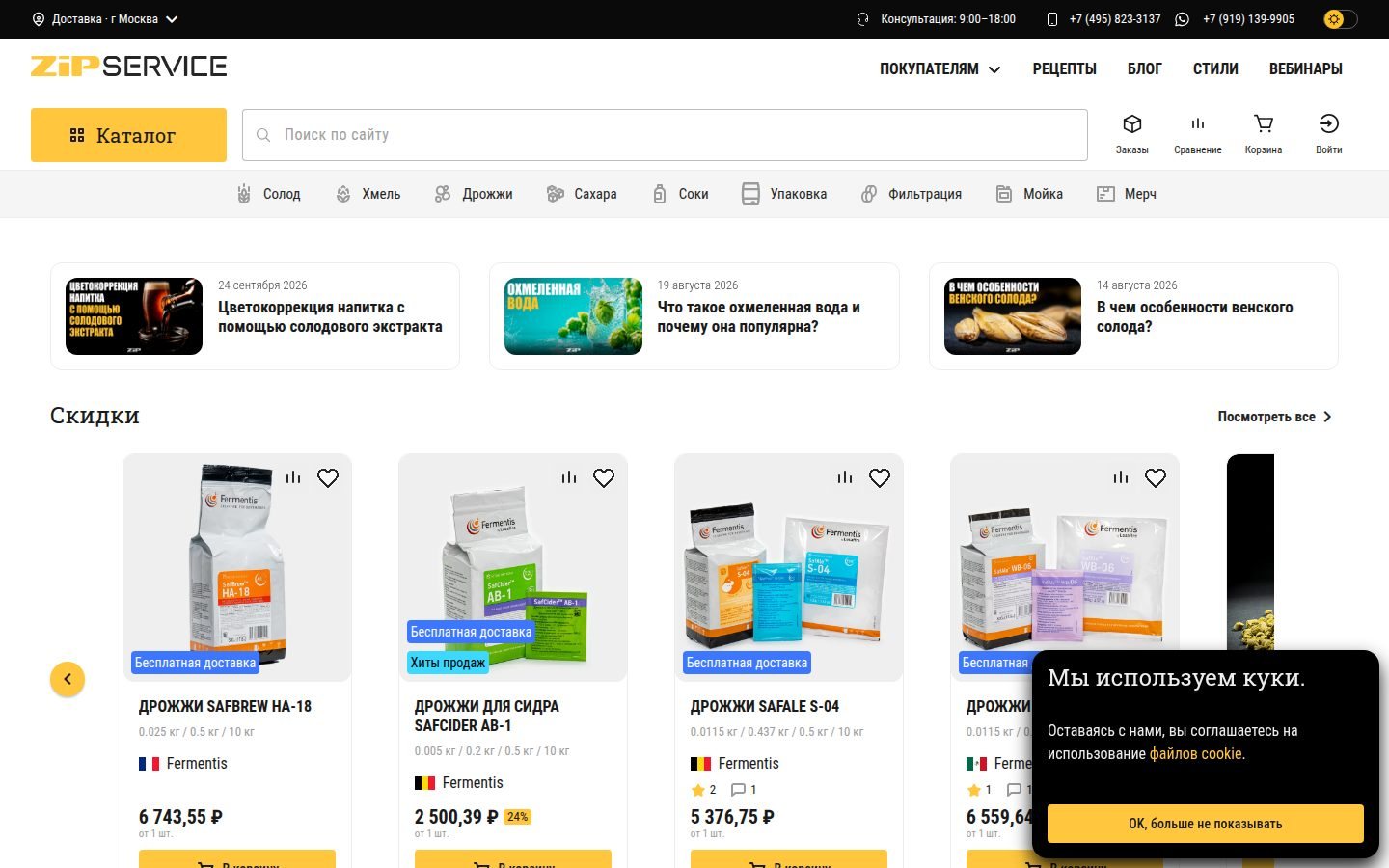Open the Охмеленная вода article thumbnail

click(x=573, y=316)
